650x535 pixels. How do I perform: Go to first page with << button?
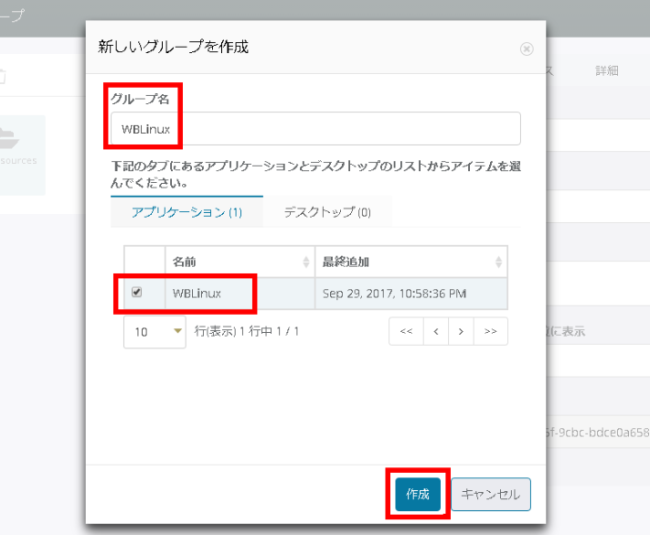pos(405,331)
